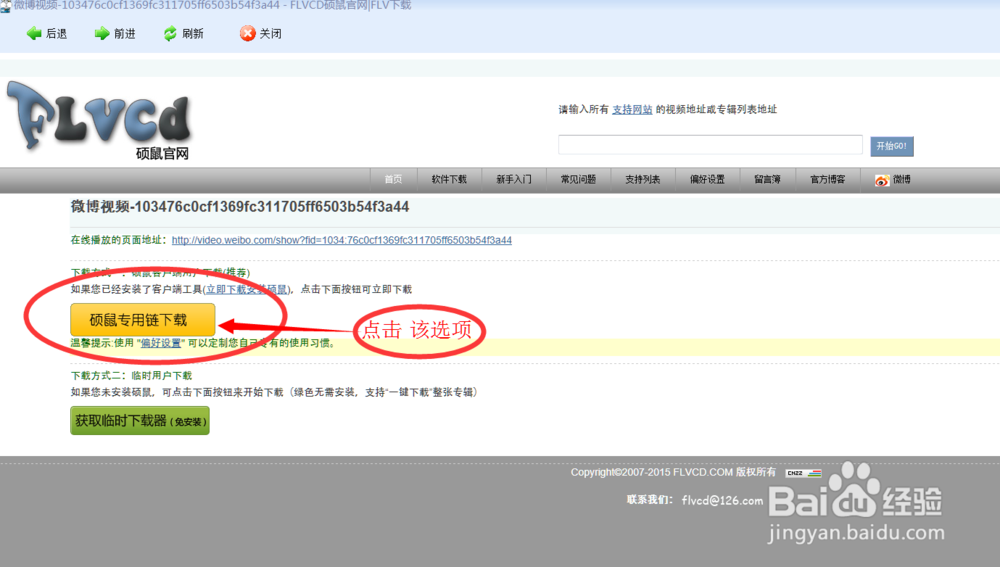Click the flvcd@126.com contact email
Screen dimensions: 1000x567
tap(722, 501)
